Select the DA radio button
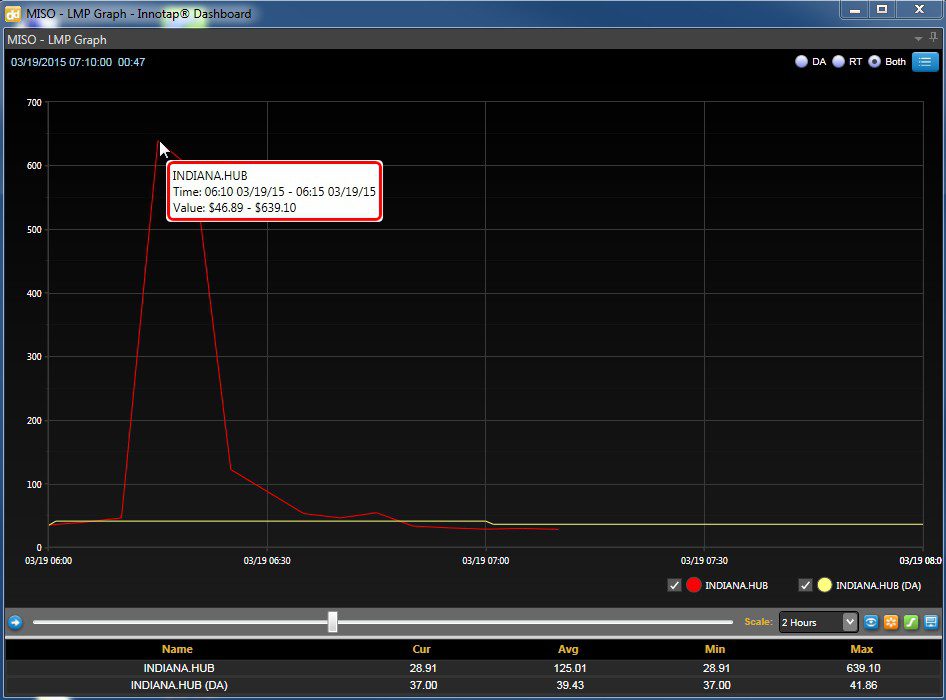 coord(801,62)
